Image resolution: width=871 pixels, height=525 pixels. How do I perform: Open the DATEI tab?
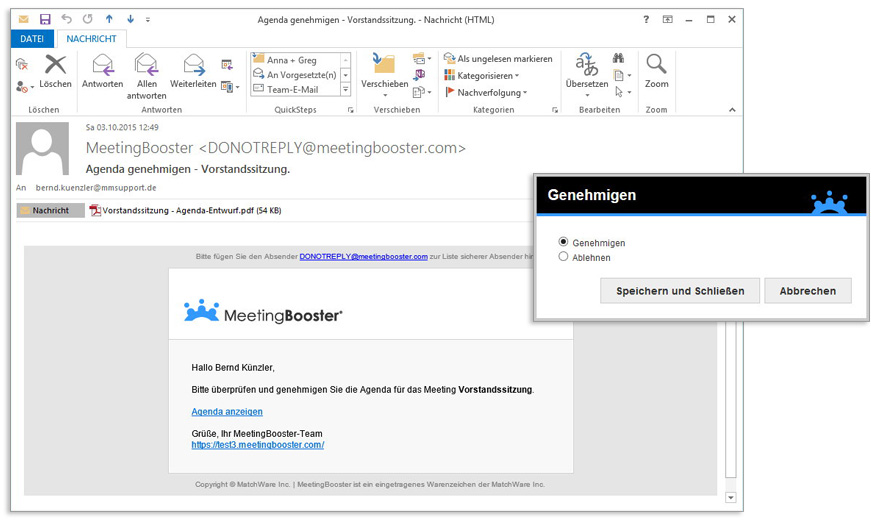[32, 39]
